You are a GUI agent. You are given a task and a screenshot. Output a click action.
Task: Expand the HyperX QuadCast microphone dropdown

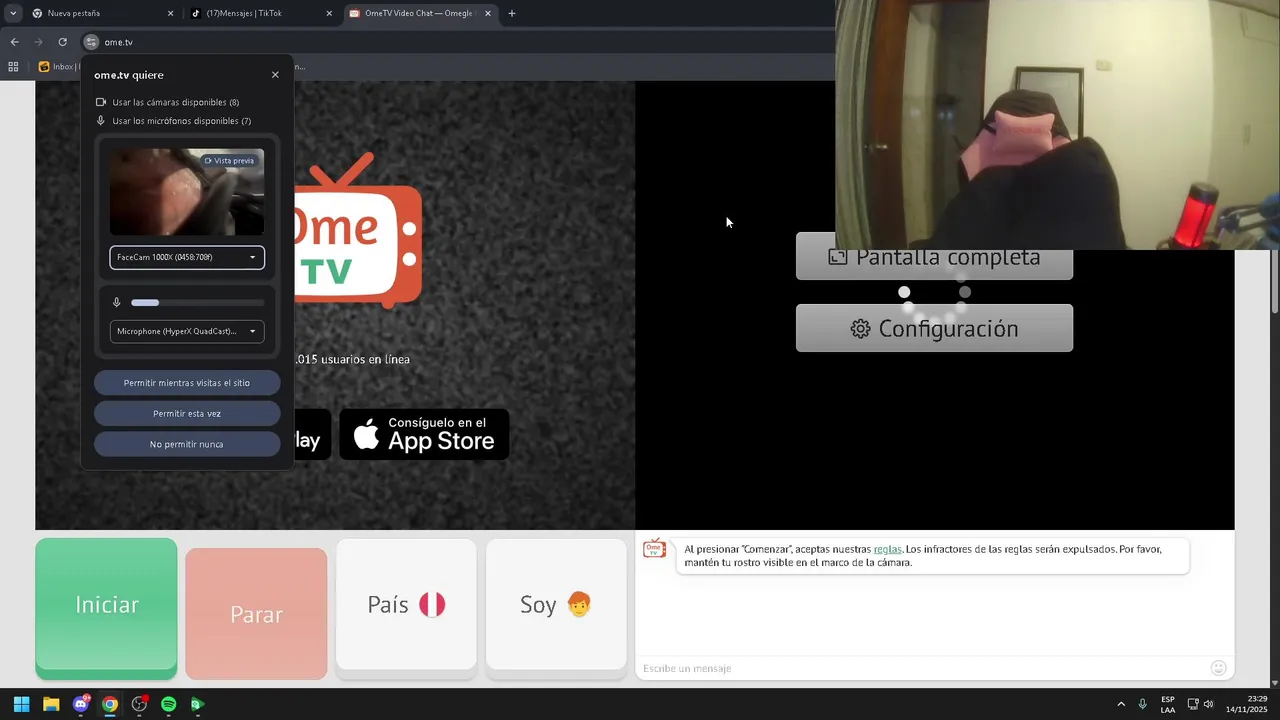click(187, 331)
